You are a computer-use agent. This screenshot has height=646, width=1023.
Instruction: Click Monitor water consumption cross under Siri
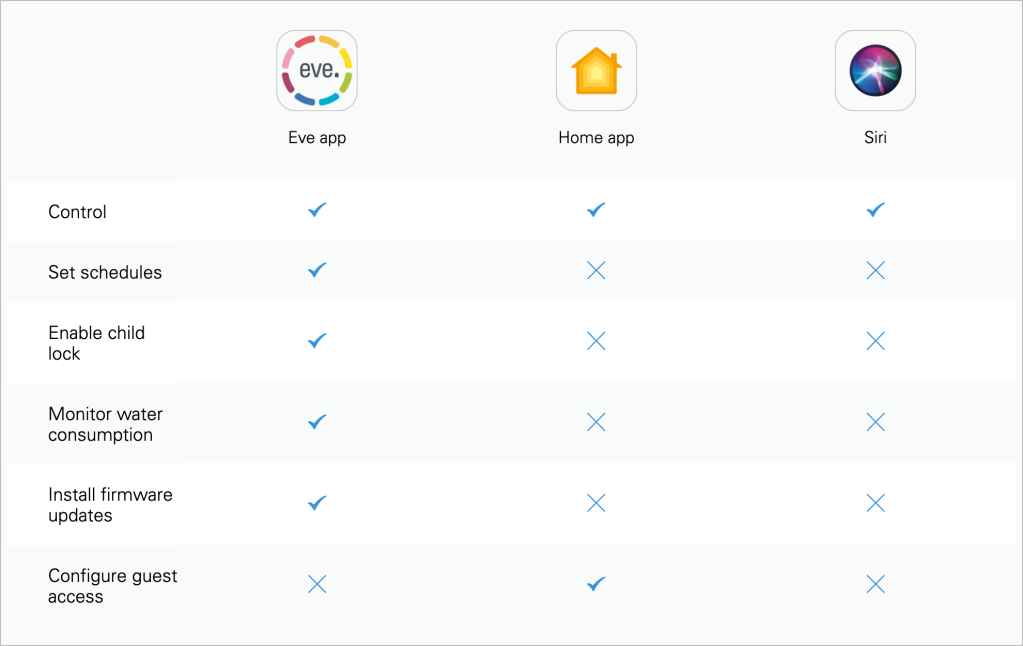tap(875, 422)
